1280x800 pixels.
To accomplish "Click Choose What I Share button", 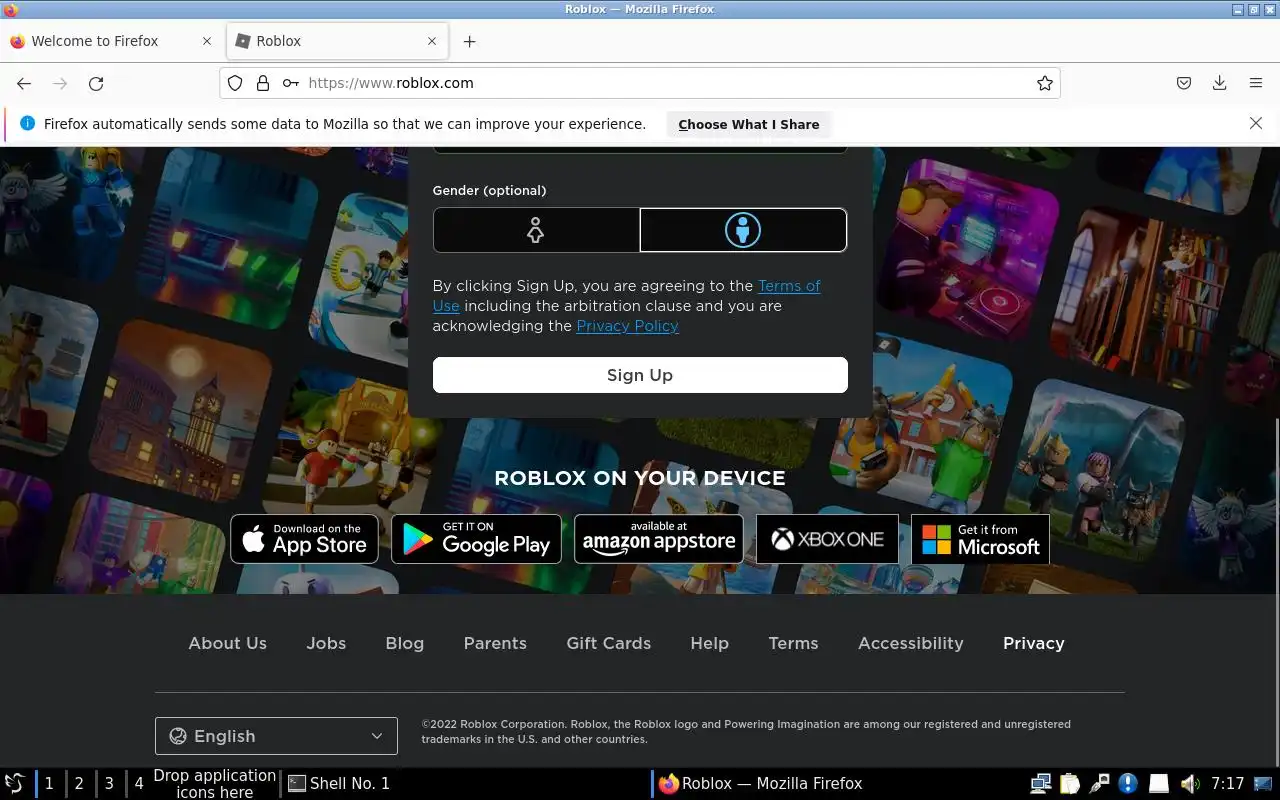I will [x=748, y=124].
